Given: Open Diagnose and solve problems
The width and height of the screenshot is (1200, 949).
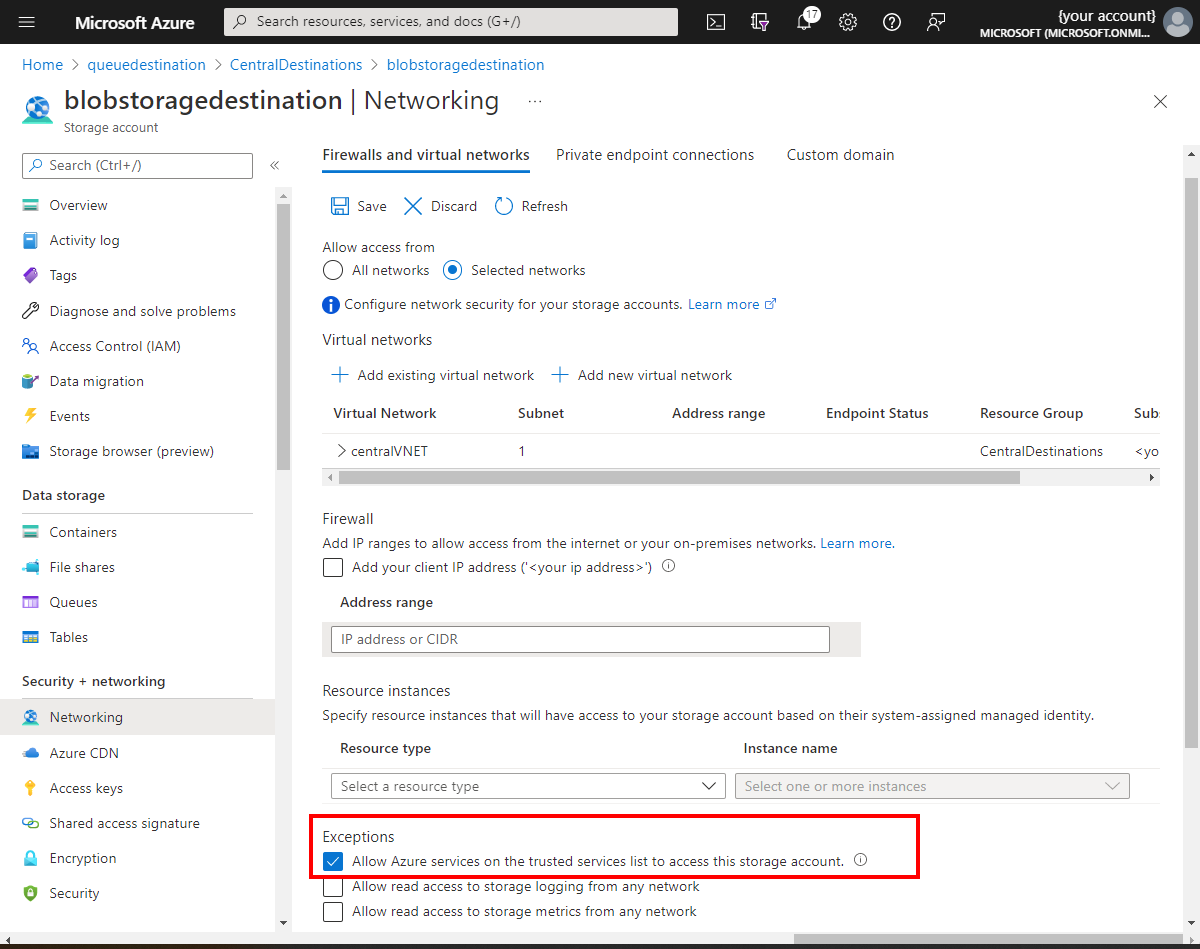Looking at the screenshot, I should [142, 311].
